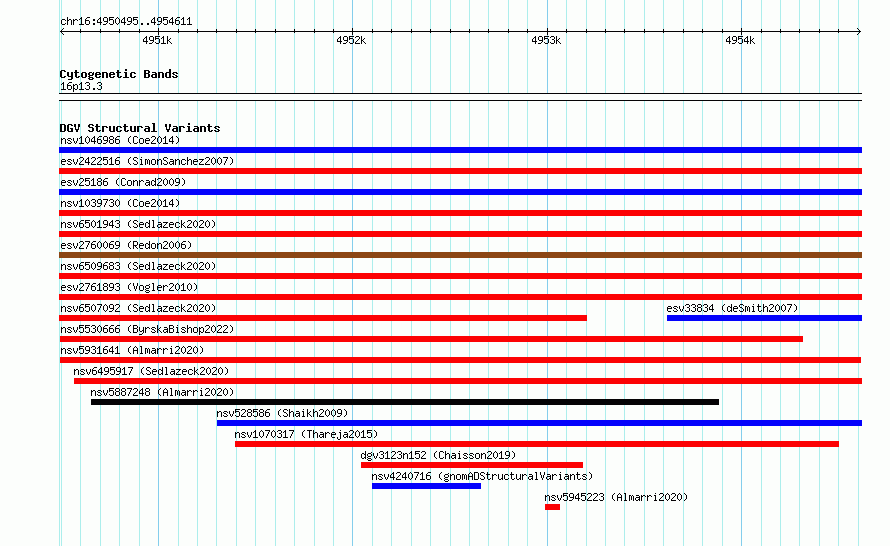This screenshot has width=890, height=546.
Task: Select the blue bar under nsv528586
Action: tap(539, 423)
